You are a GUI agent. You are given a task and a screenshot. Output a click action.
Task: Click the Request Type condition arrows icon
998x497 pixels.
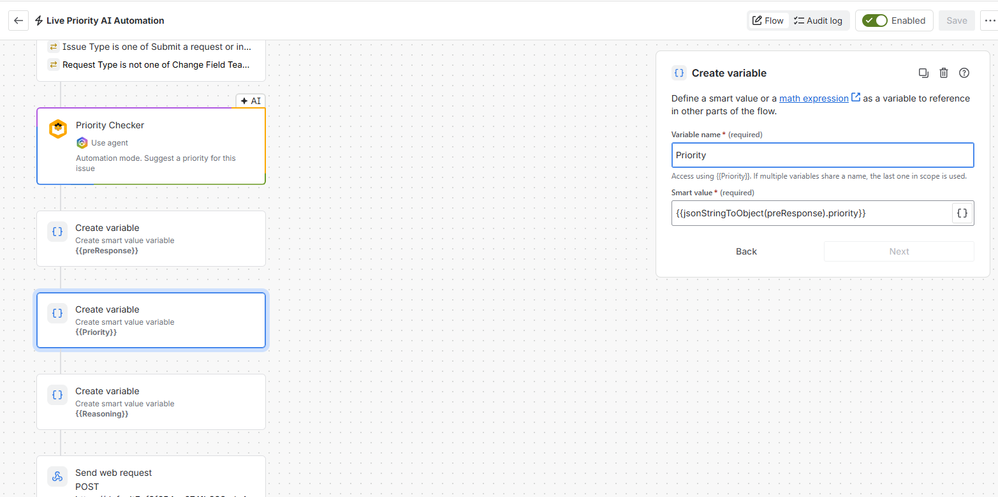(x=53, y=64)
